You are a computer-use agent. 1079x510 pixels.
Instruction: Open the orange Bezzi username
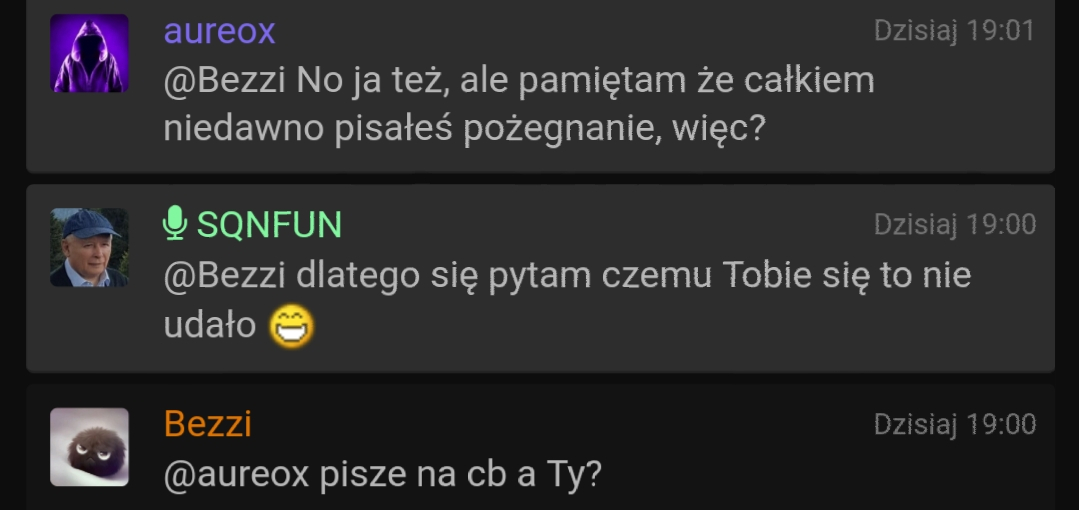(207, 424)
